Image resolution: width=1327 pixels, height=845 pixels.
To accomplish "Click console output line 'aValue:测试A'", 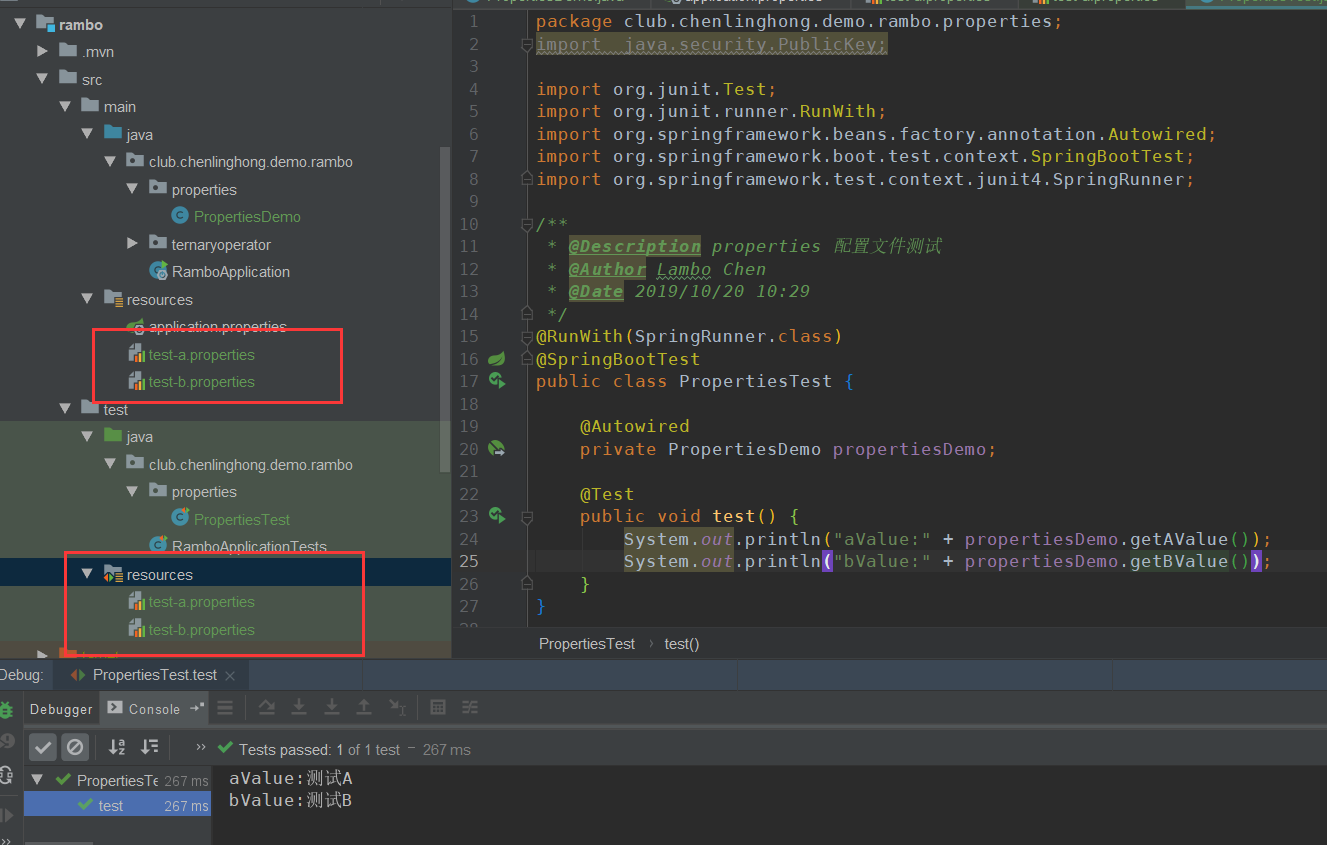I will (x=290, y=779).
